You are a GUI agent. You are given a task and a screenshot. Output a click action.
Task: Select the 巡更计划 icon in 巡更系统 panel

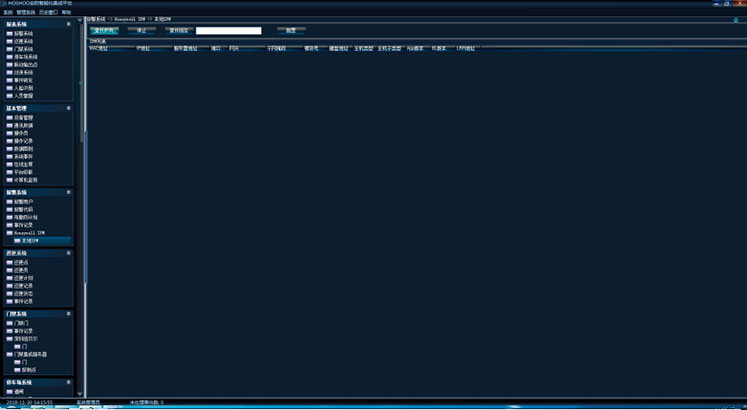[9, 278]
